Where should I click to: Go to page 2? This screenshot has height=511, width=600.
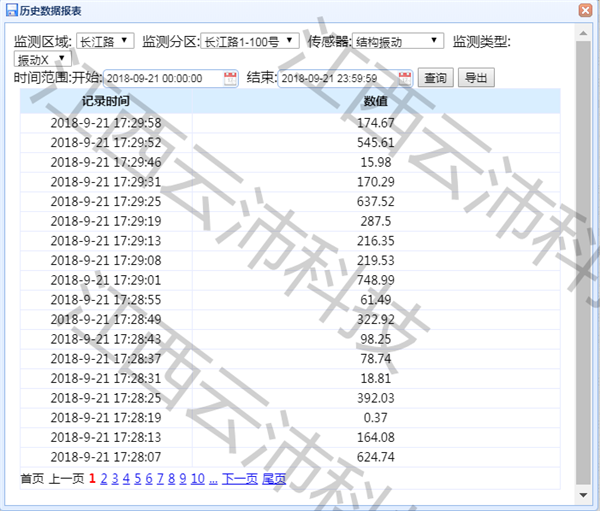(x=103, y=478)
